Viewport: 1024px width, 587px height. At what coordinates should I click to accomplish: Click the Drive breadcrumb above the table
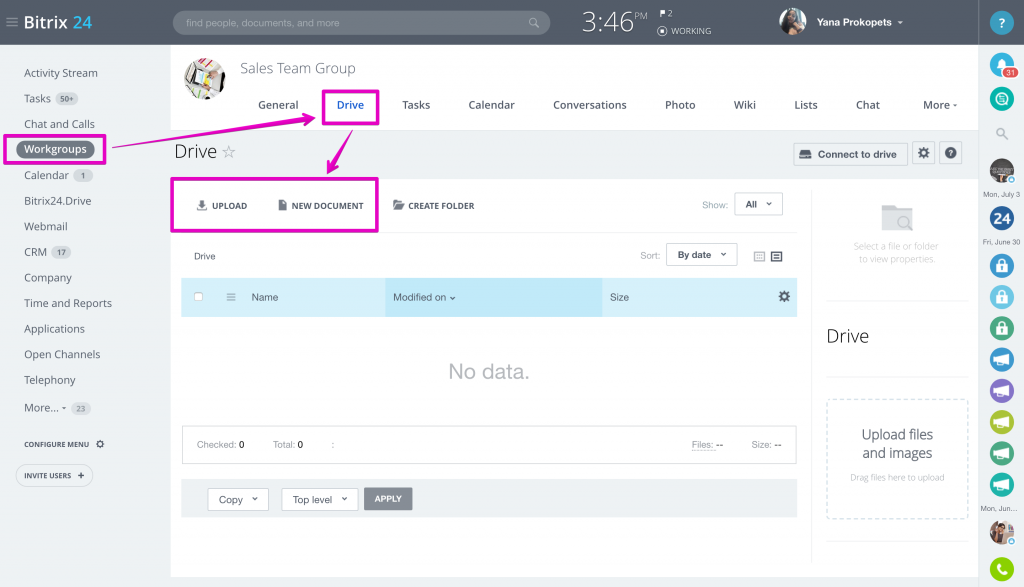[204, 256]
